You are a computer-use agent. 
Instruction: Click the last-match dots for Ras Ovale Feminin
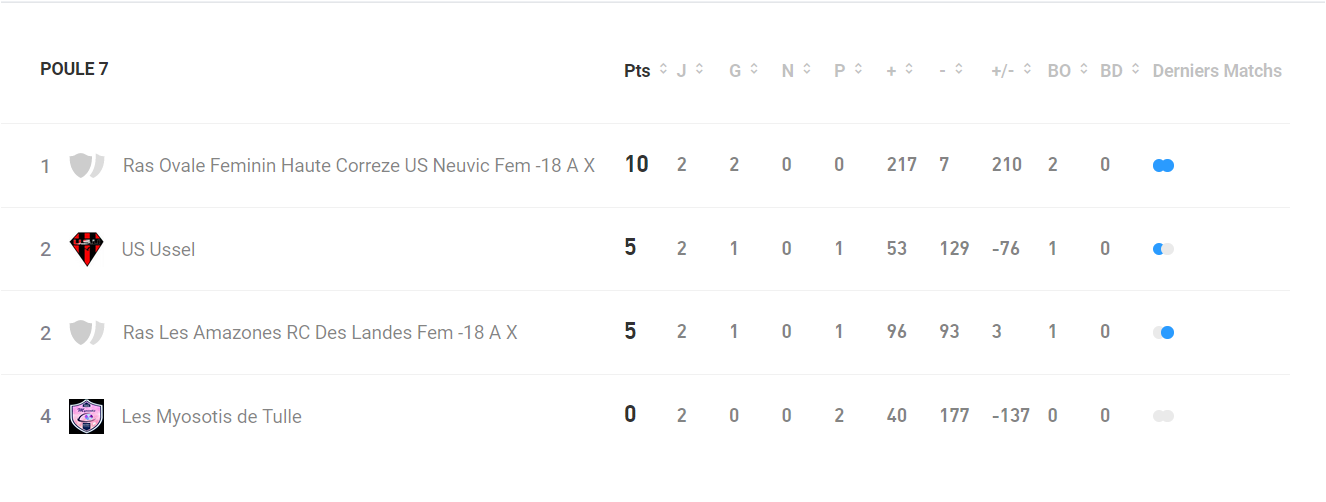(x=1163, y=166)
